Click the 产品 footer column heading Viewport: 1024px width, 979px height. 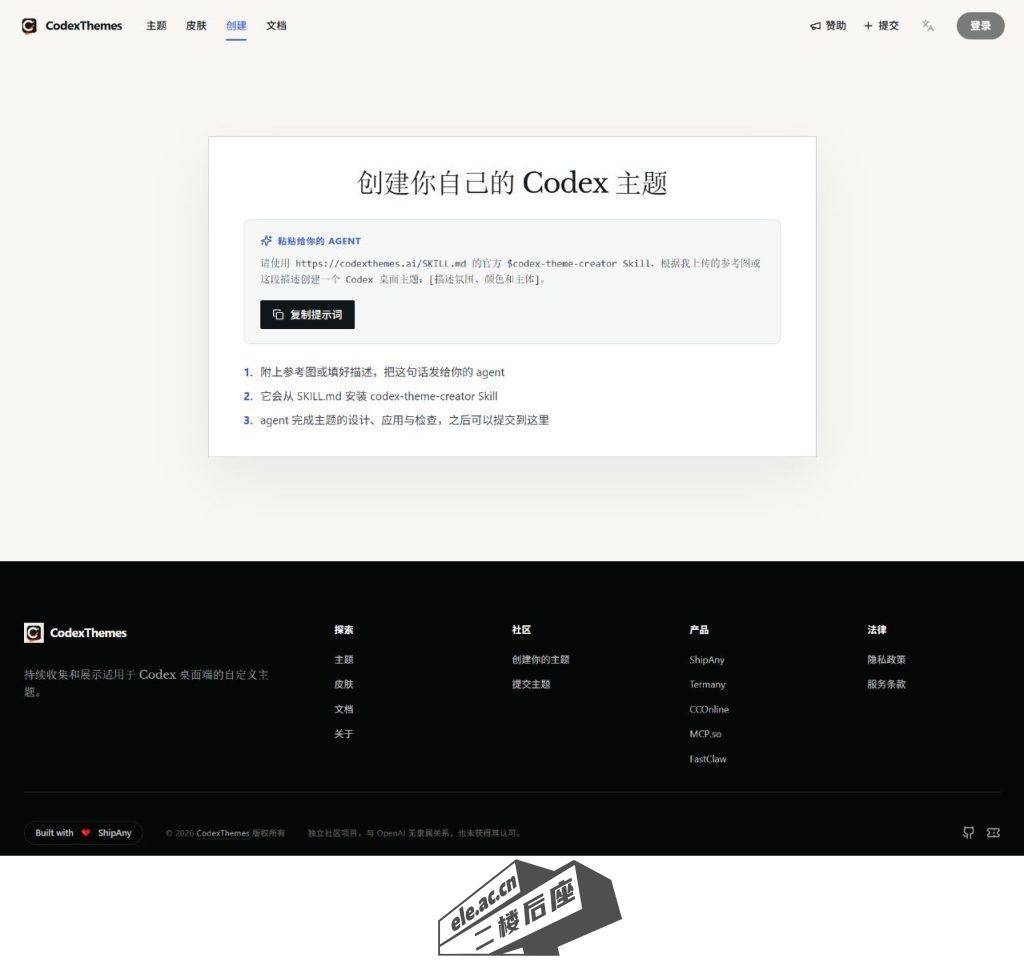(699, 630)
